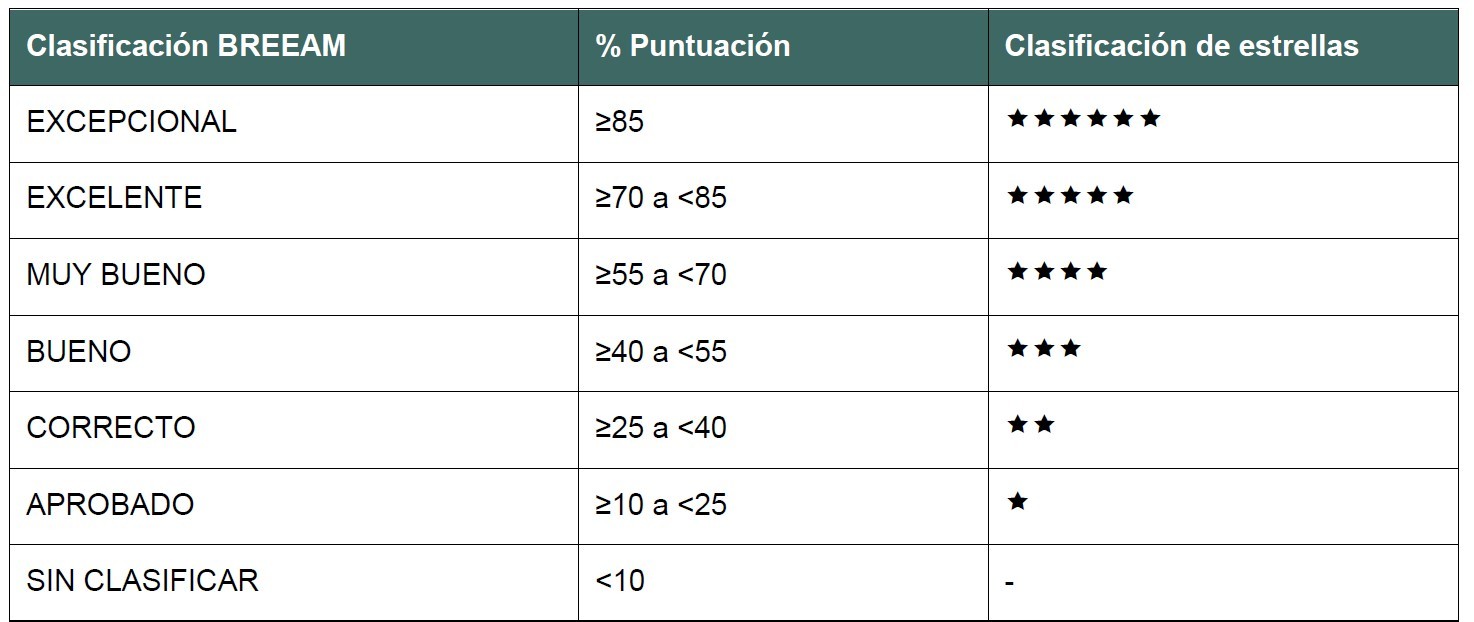
Task: Click the '≥85' score cell
Action: click(783, 124)
